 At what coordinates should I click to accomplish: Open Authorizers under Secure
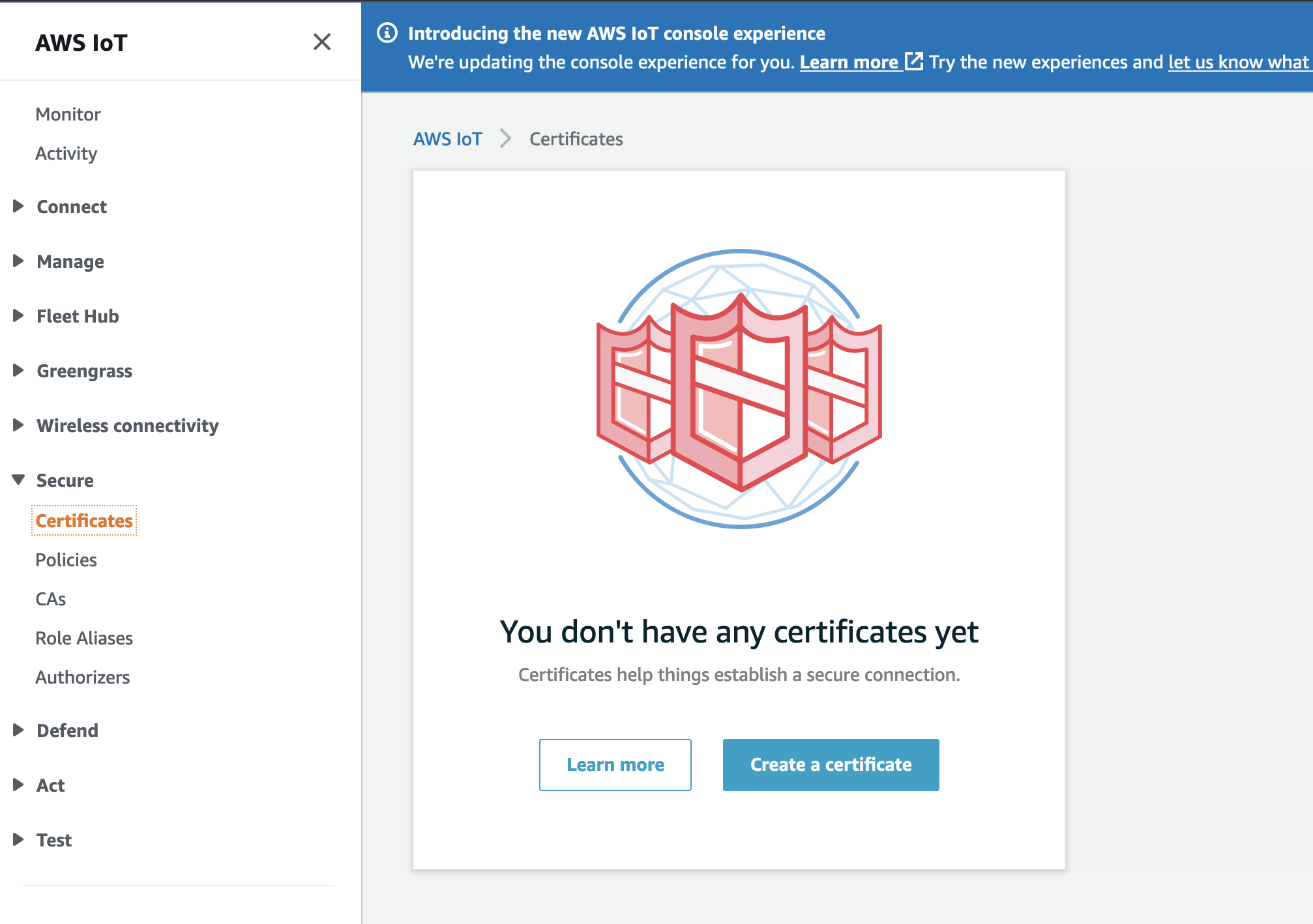click(82, 677)
